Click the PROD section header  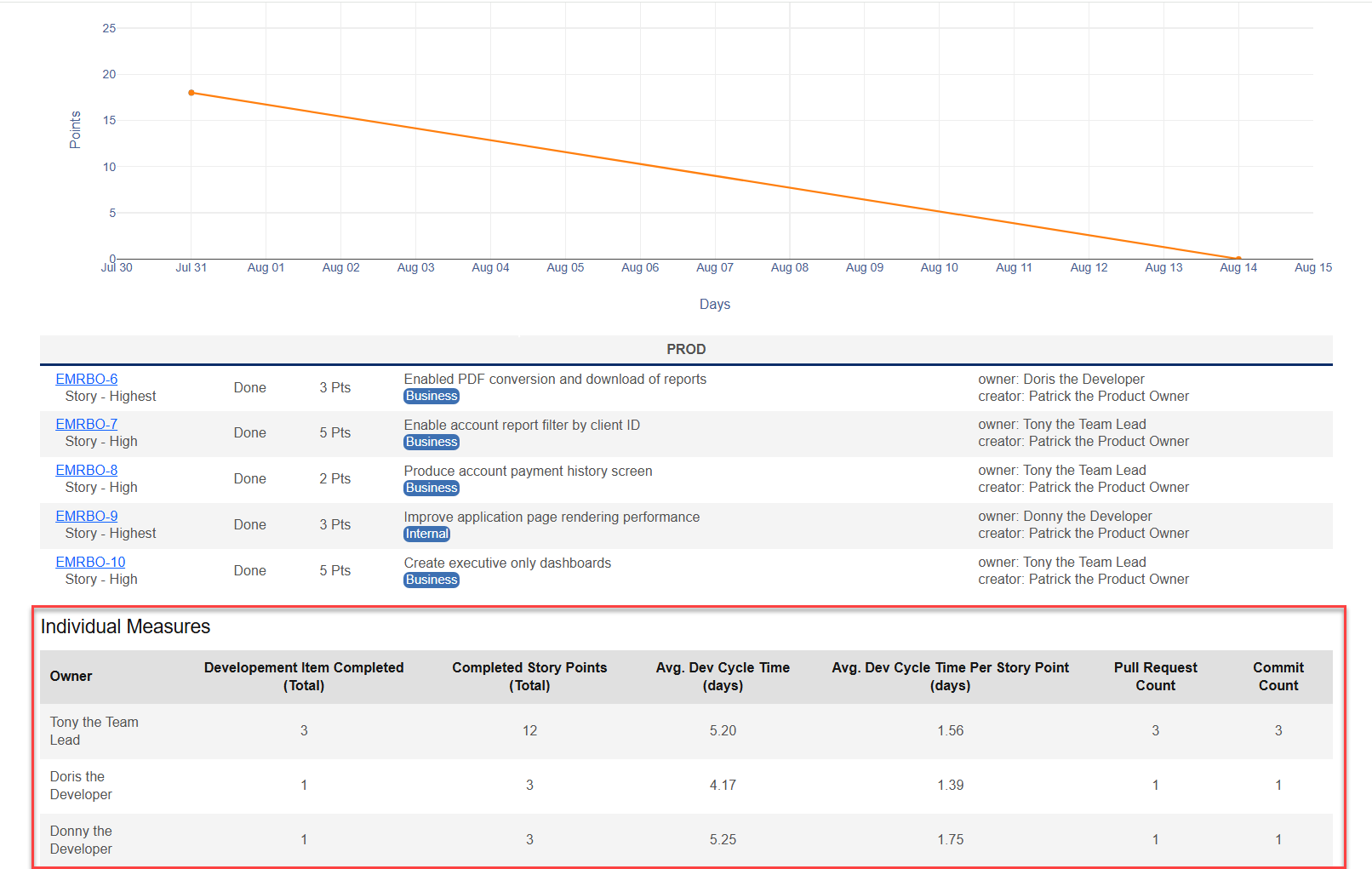686,349
